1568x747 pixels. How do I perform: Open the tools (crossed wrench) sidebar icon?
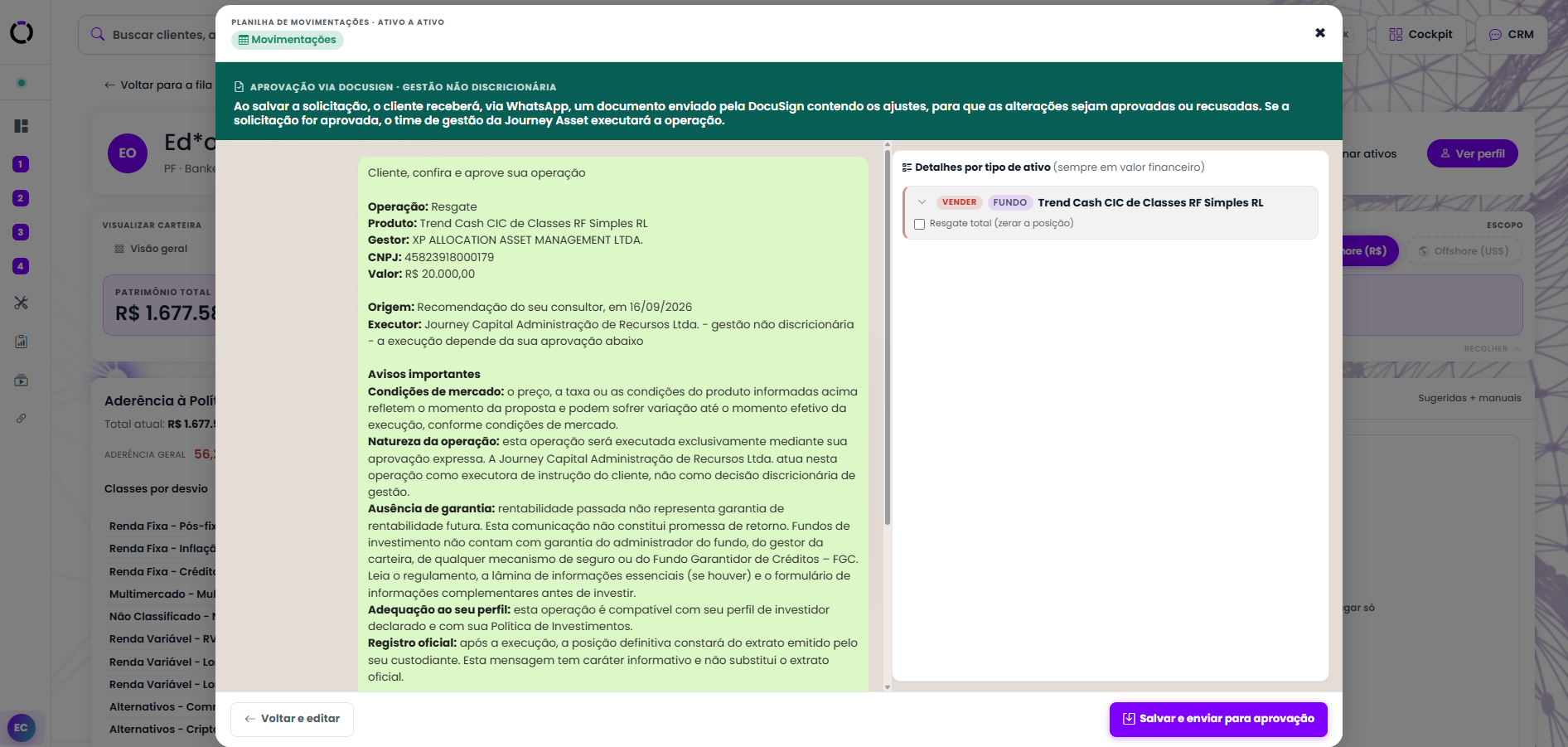coord(22,303)
